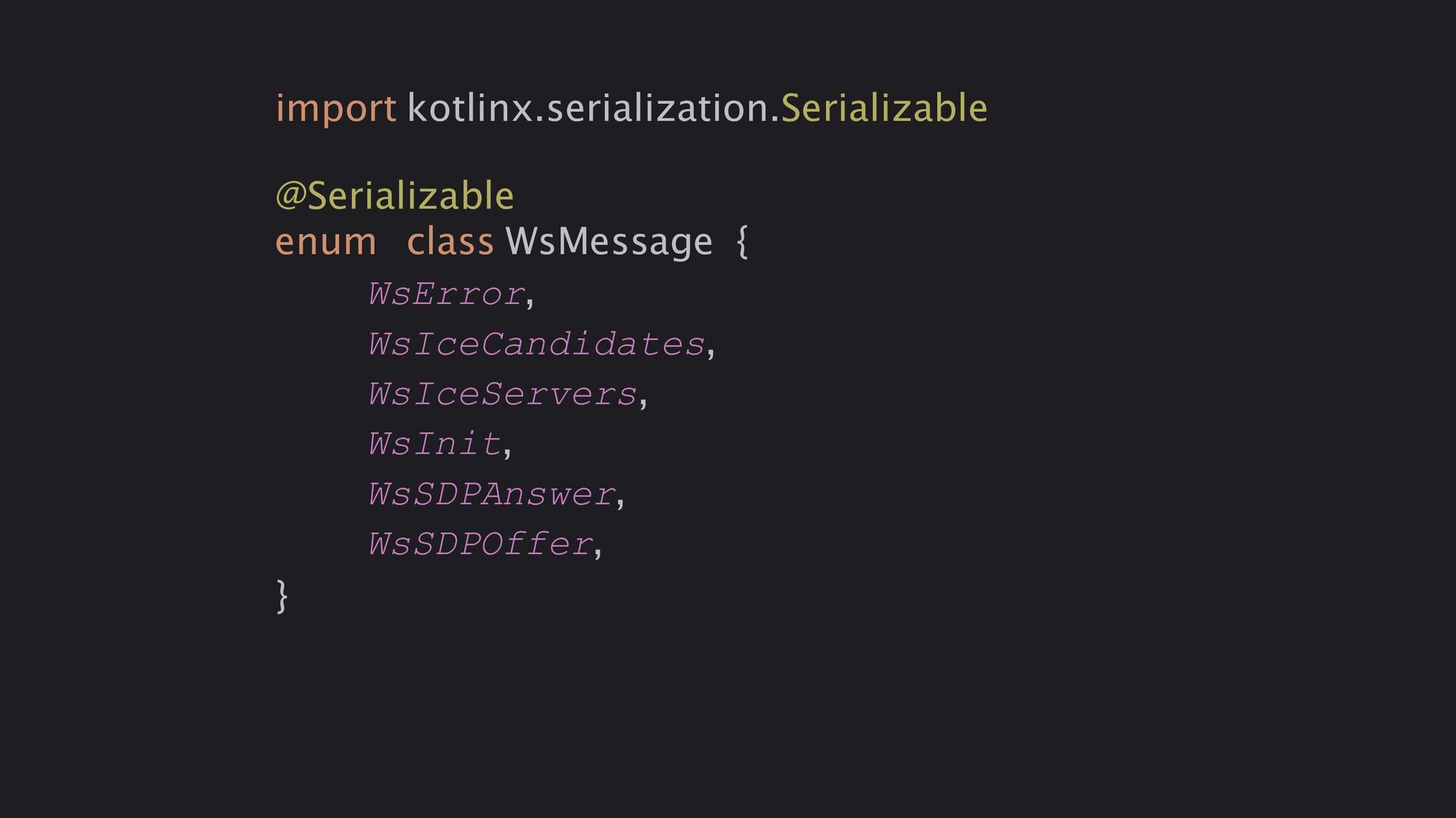Click Serializable in the import line
Image resolution: width=1456 pixels, height=818 pixels.
tap(883, 108)
